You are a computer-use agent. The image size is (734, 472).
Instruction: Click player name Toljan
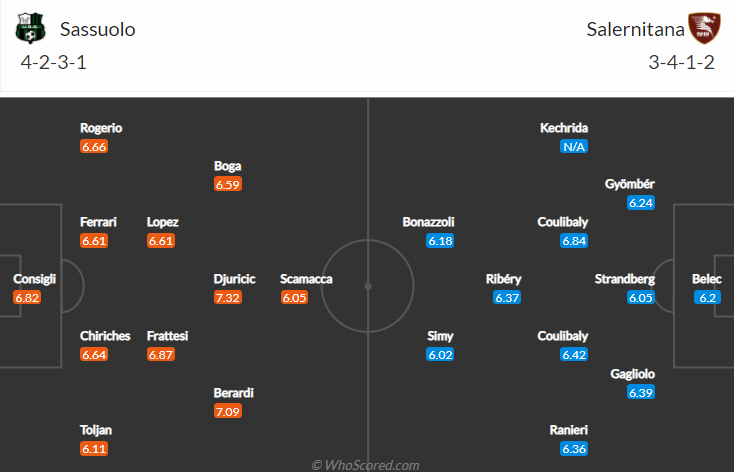pos(96,430)
